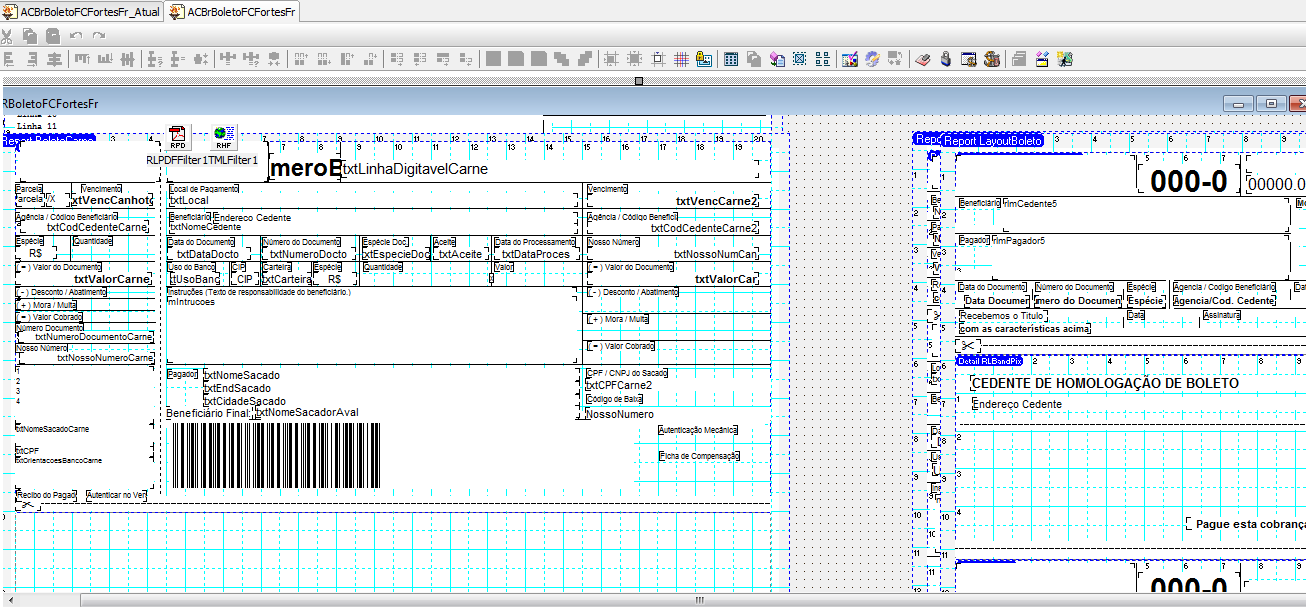This screenshot has width=1306, height=607.
Task: Switch to the ACBrBoletoFCFortesFr_Atual tab
Action: (x=82, y=11)
